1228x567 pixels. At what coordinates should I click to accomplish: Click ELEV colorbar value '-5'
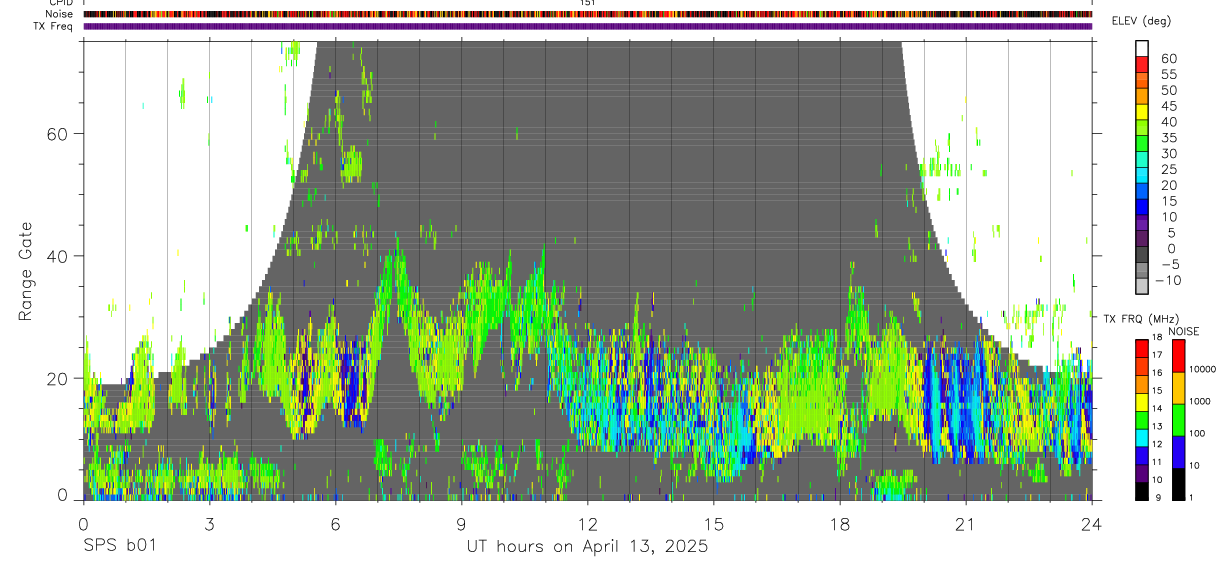coord(1169,264)
